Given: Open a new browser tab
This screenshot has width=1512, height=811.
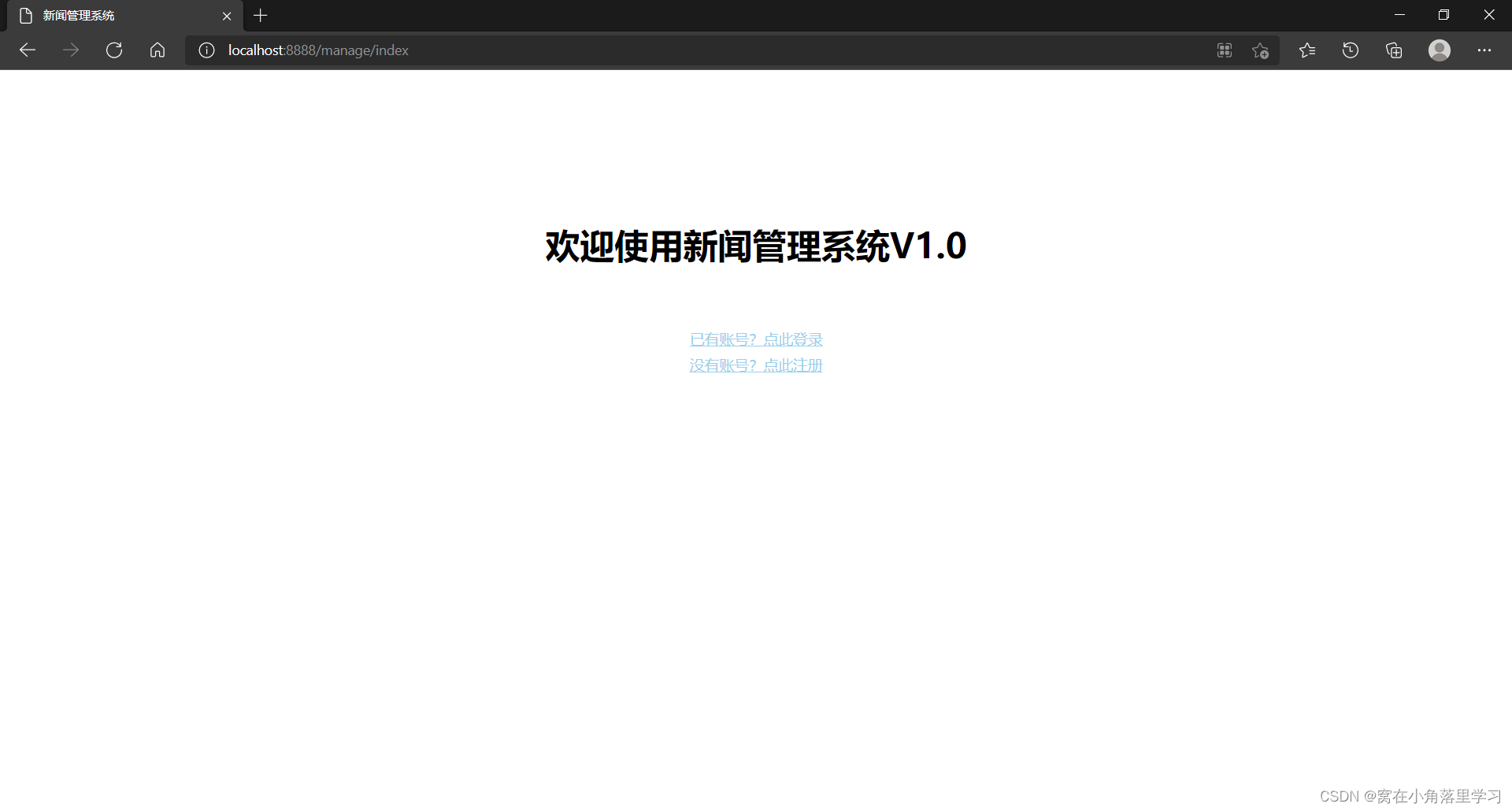Looking at the screenshot, I should pyautogui.click(x=261, y=16).
